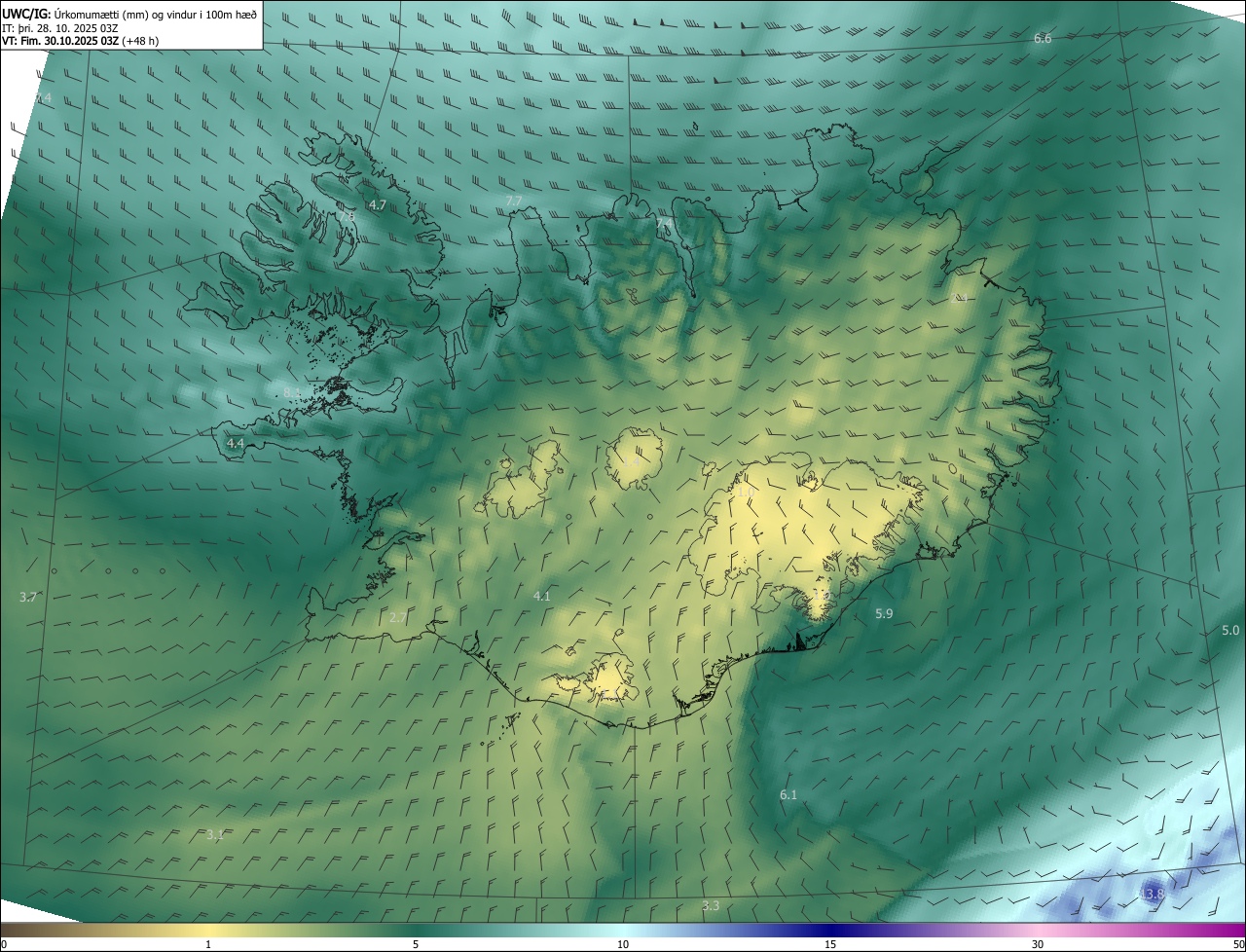
Task: Click the color scale tick label 10
Action: coord(623,944)
